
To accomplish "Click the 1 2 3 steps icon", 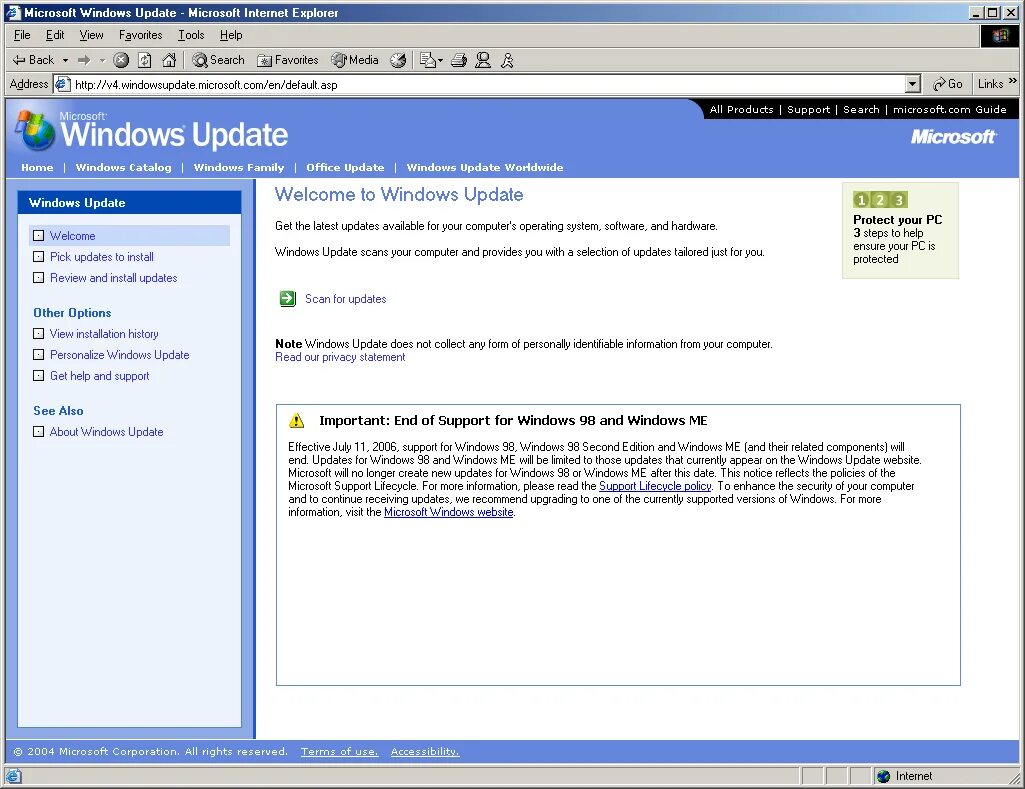I will 880,200.
